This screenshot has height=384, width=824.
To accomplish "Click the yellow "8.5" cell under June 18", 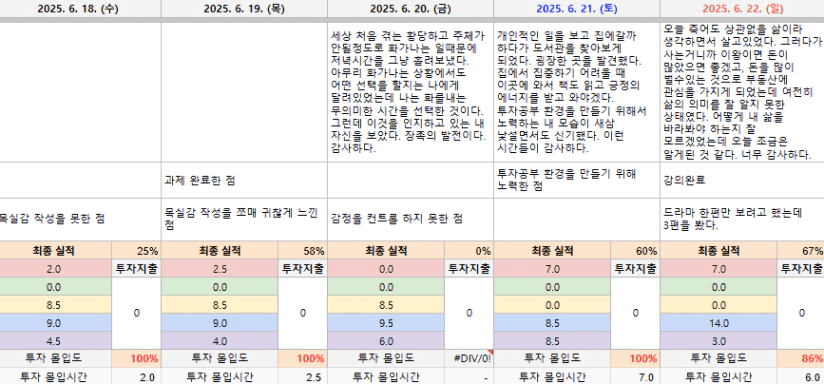I will [55, 305].
